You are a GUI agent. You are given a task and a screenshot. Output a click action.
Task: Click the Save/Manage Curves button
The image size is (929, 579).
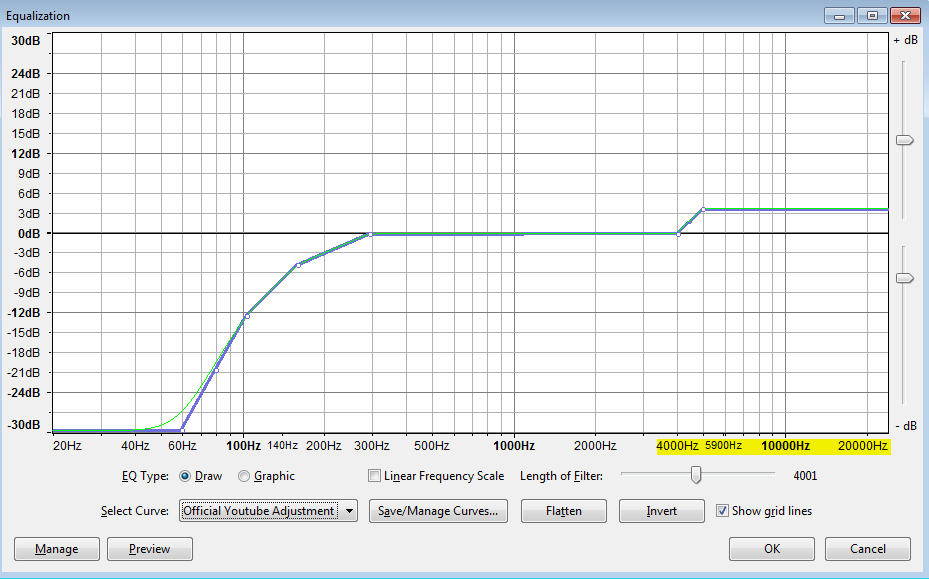pyautogui.click(x=438, y=511)
